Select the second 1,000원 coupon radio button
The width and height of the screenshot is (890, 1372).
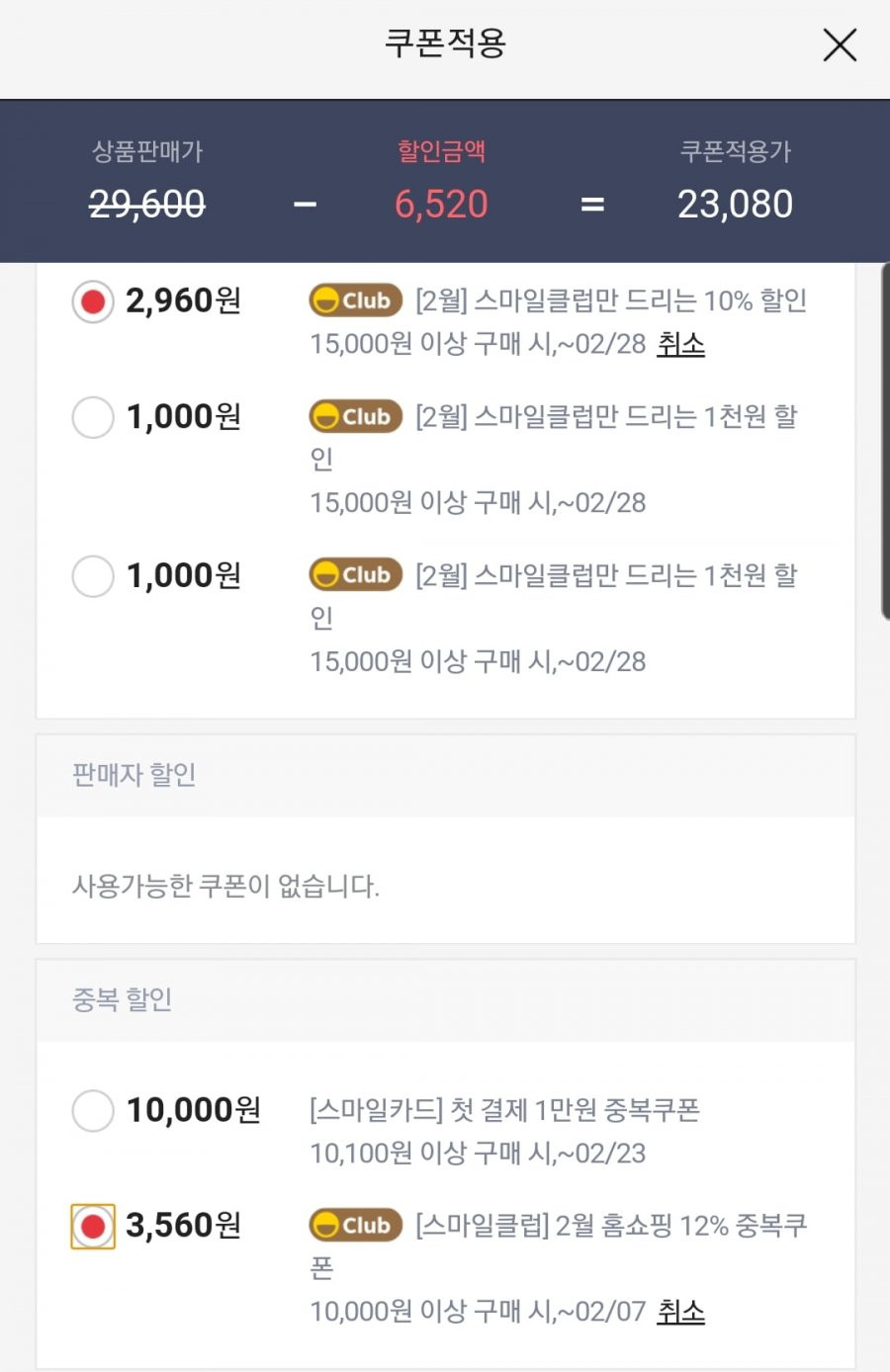[x=93, y=575]
